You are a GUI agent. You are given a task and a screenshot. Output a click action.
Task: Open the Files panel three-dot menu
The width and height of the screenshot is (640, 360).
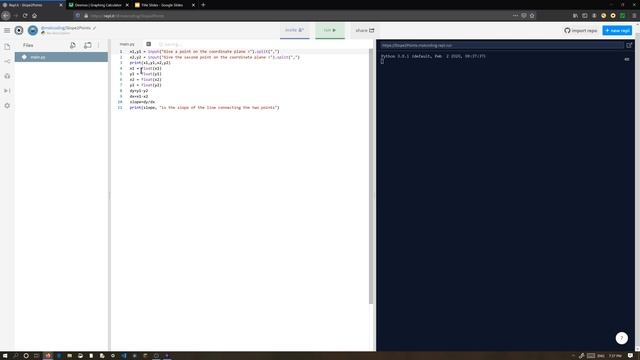click(99, 45)
